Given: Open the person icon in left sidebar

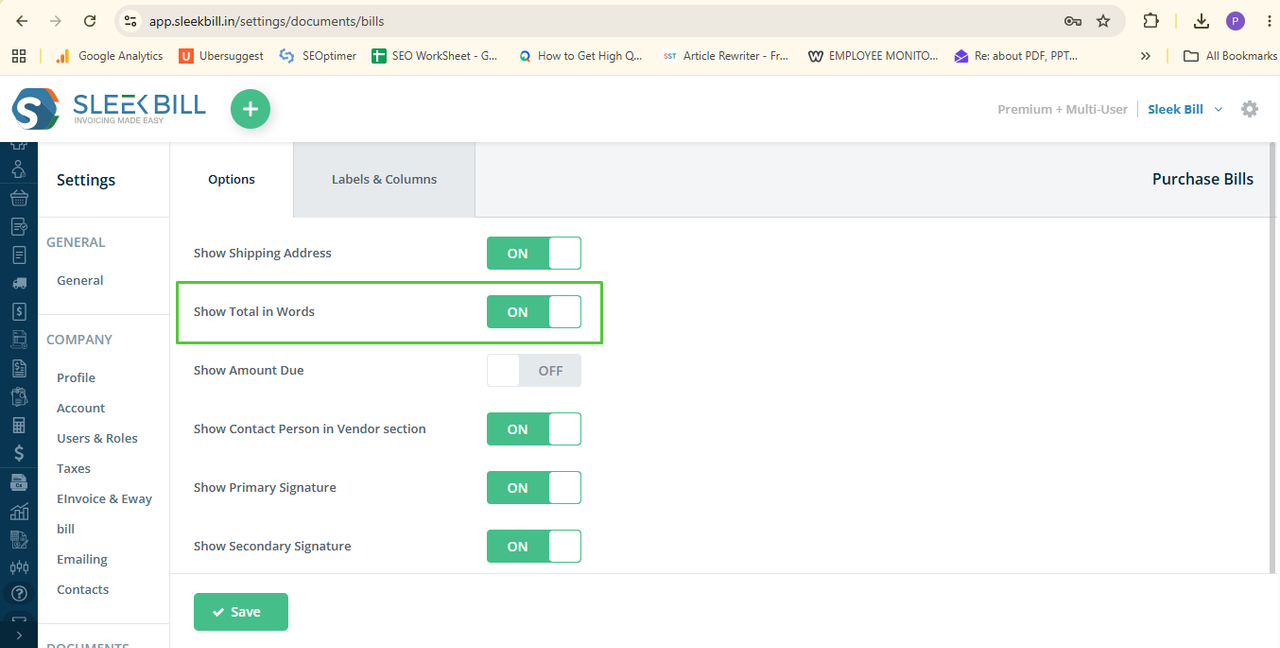Looking at the screenshot, I should coord(18,169).
